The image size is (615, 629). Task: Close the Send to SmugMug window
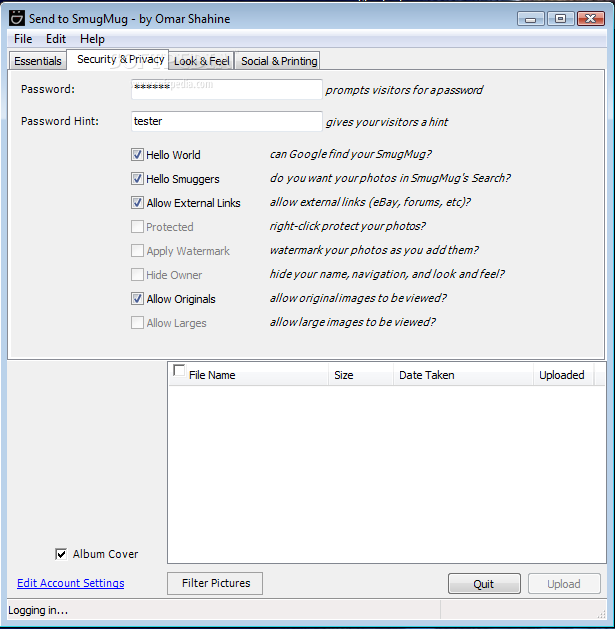coord(591,19)
